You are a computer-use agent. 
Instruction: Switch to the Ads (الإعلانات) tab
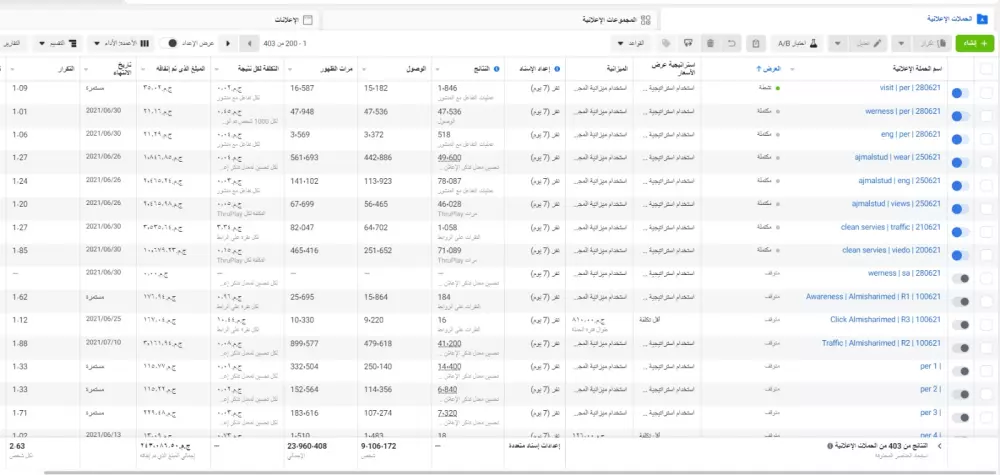click(159, 20)
